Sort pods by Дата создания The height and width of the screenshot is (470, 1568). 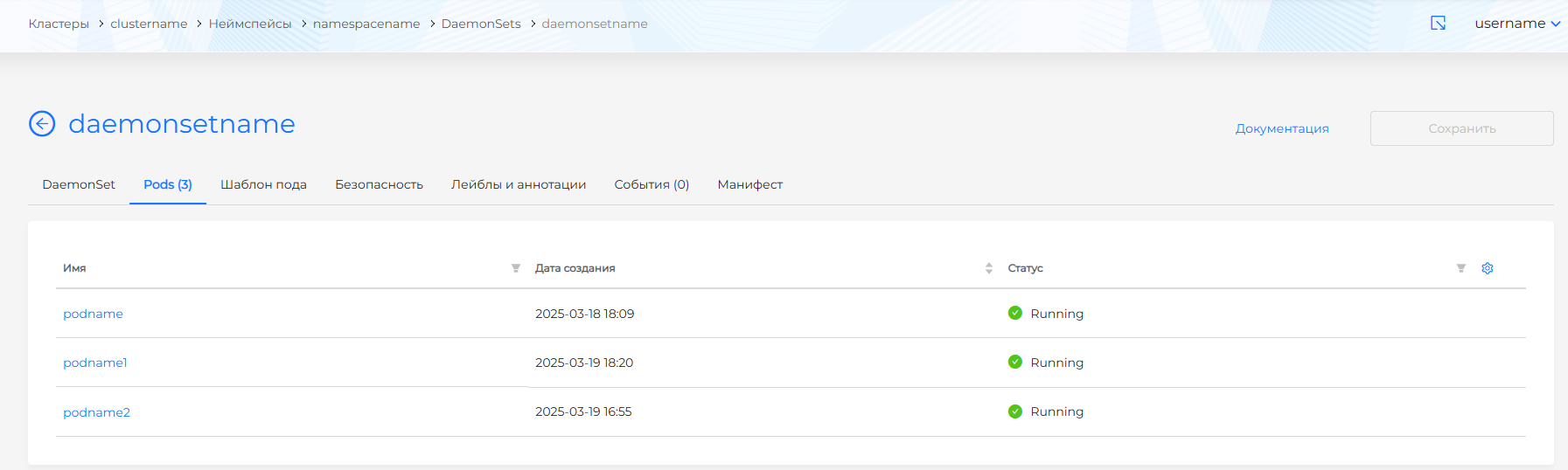(988, 268)
